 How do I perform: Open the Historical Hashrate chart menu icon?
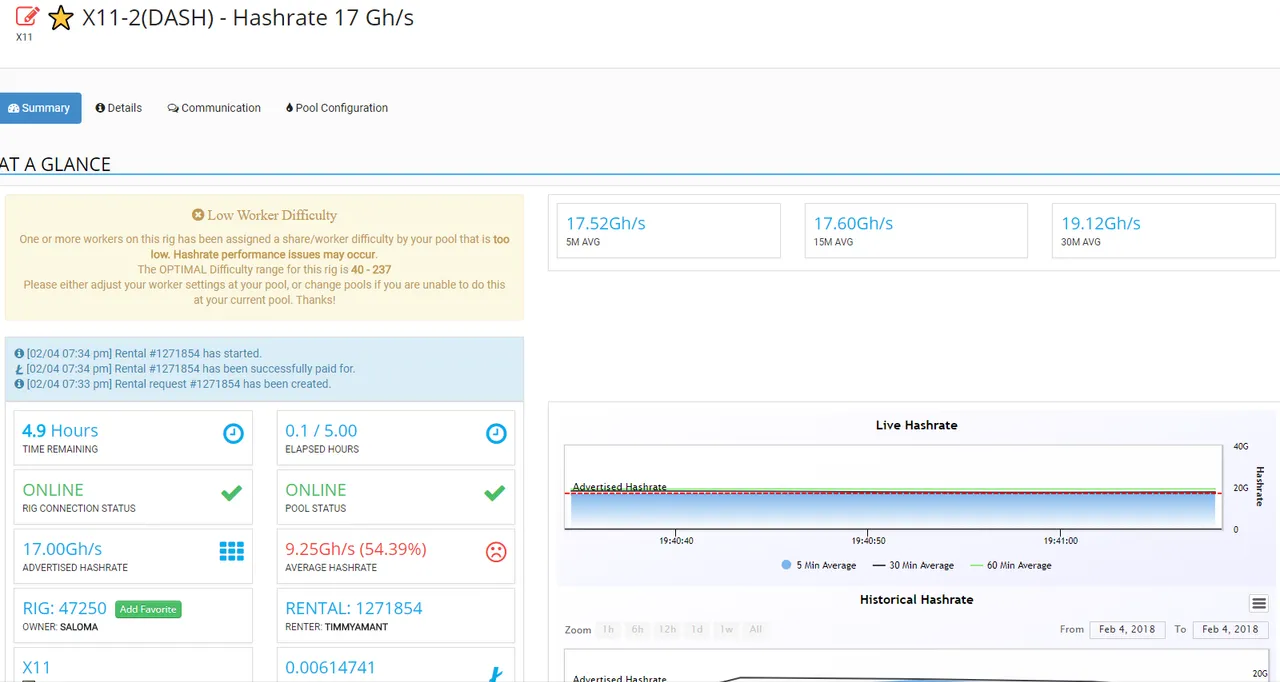[x=1259, y=603]
